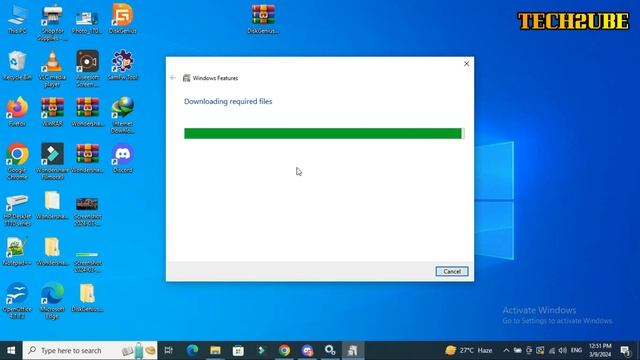Viewport: 640px width, 360px height.
Task: Click the back arrow in Windows Features dialog
Action: coord(173,78)
